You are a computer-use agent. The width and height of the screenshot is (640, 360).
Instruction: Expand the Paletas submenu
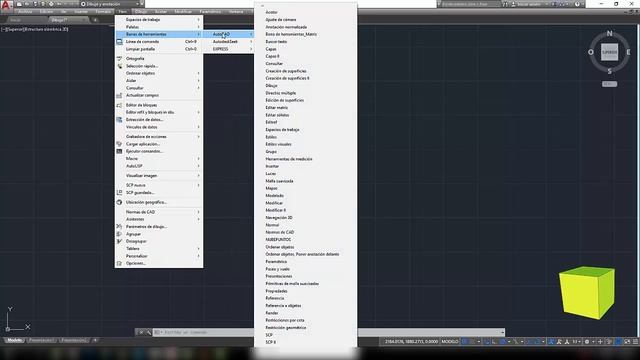159,27
